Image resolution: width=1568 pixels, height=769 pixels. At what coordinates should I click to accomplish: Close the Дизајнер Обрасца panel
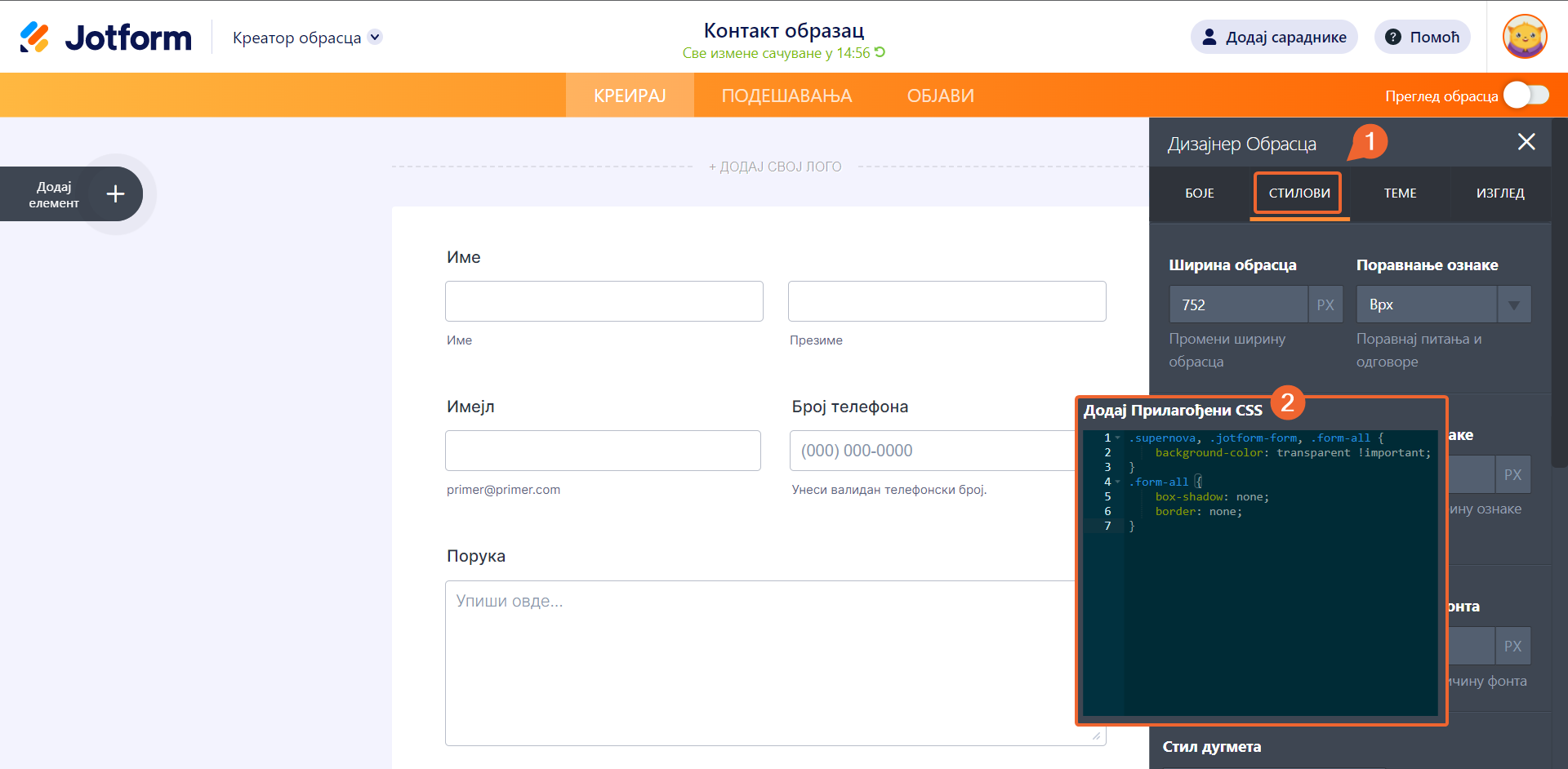click(x=1526, y=142)
